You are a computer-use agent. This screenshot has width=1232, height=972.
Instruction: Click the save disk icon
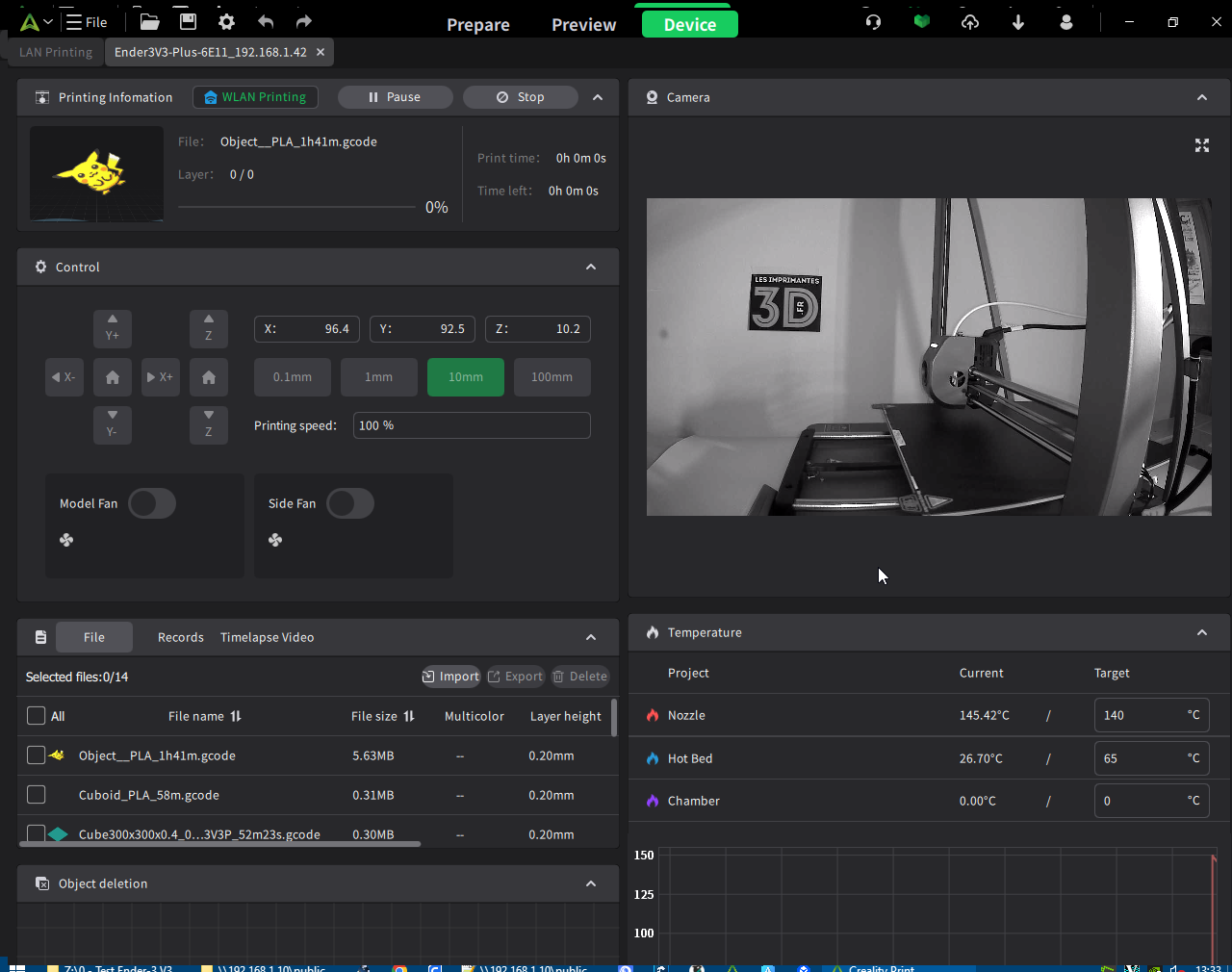click(x=188, y=21)
